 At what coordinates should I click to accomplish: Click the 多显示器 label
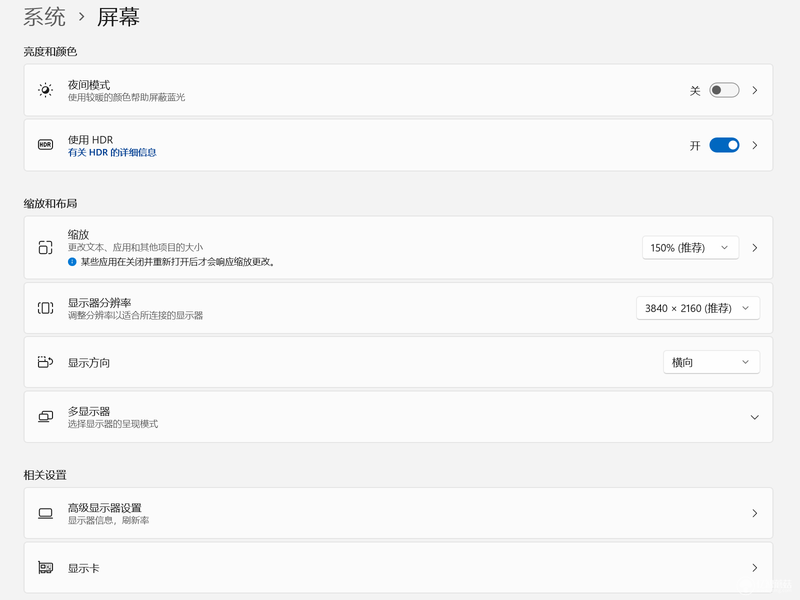click(x=89, y=411)
